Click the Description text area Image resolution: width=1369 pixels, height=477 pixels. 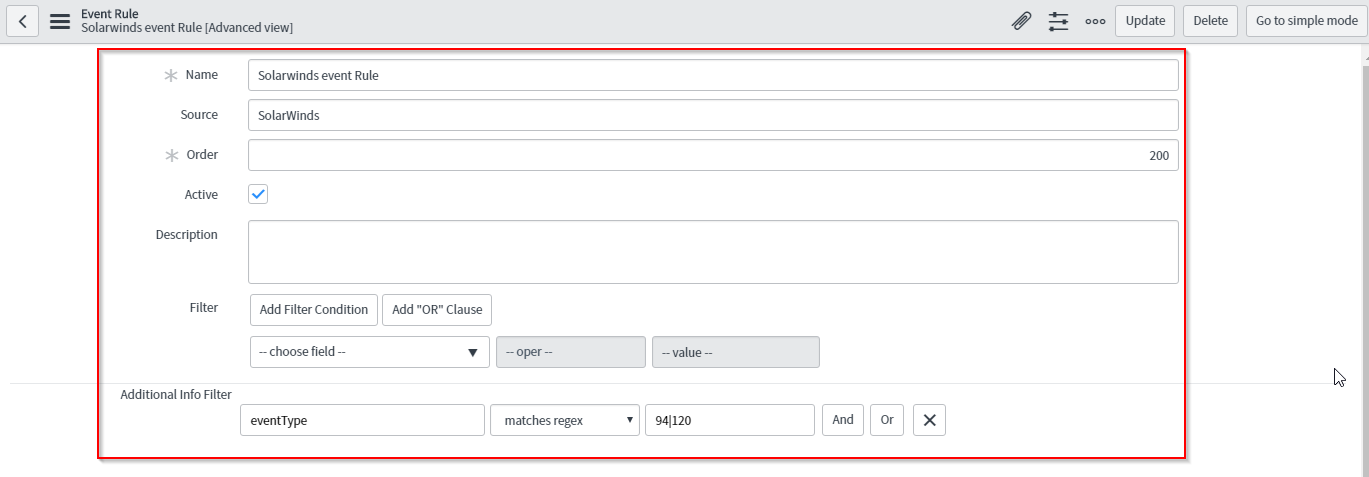point(713,252)
